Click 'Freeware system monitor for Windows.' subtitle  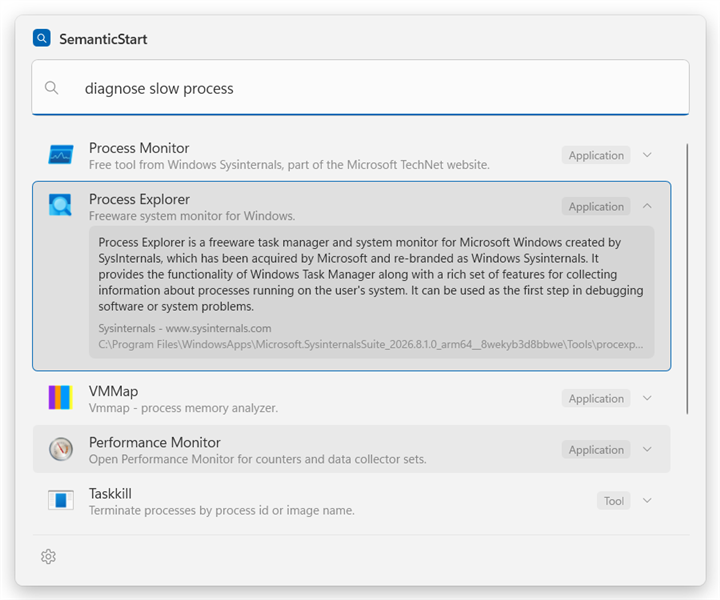pyautogui.click(x=192, y=216)
